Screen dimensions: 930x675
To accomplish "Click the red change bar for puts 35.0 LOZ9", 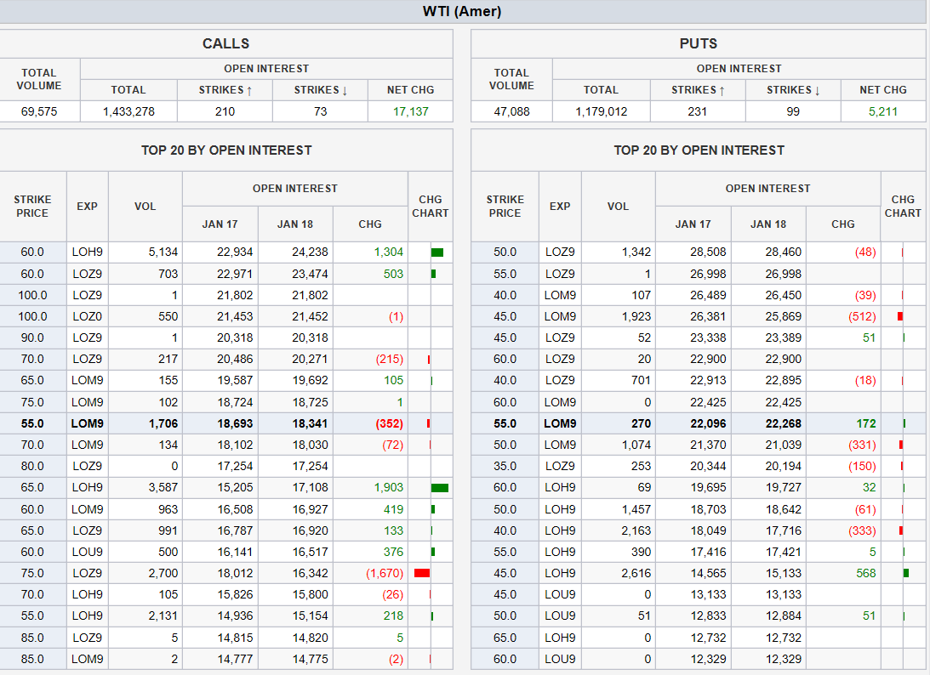I will (901, 467).
